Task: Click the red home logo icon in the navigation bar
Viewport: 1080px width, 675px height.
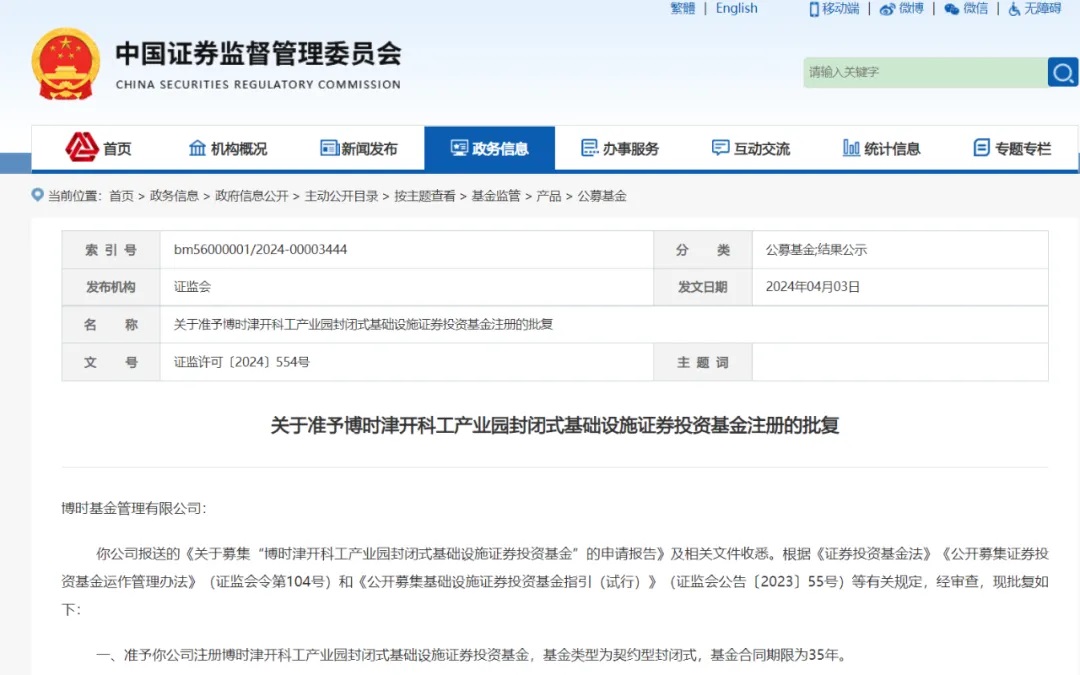Action: pos(82,147)
